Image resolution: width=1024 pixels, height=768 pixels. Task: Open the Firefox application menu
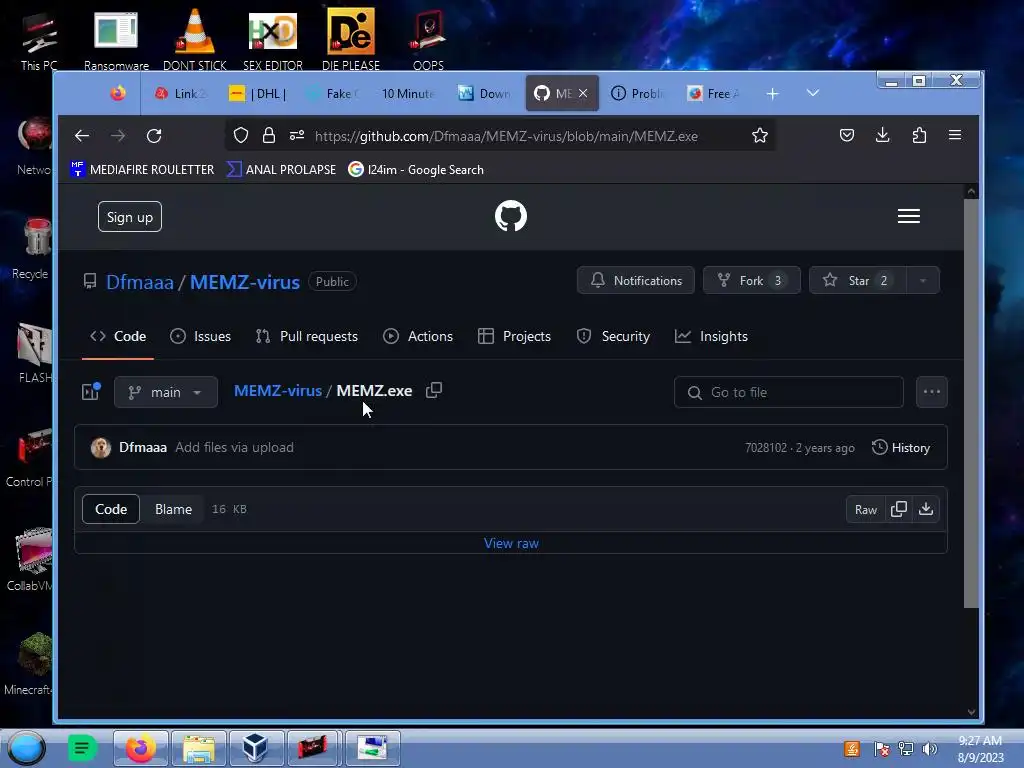click(955, 135)
